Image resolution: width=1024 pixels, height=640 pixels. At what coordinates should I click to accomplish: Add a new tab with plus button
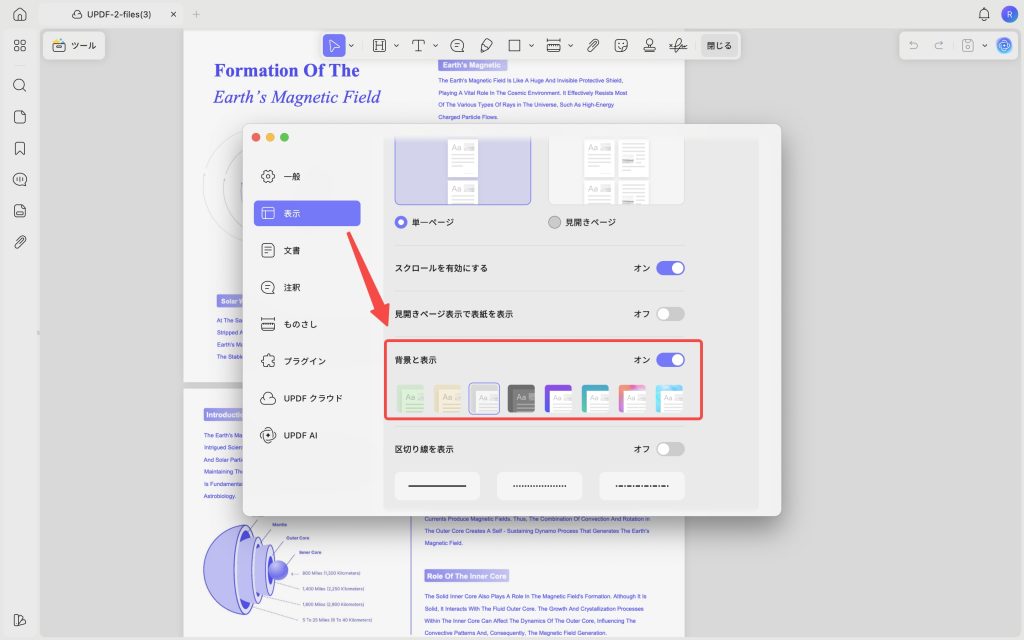[x=196, y=14]
